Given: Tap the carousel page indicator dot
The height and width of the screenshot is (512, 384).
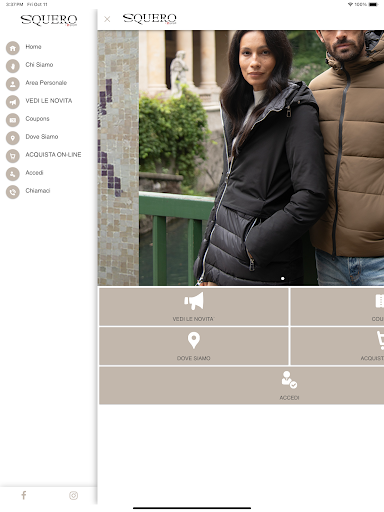Looking at the screenshot, I should click(x=283, y=278).
